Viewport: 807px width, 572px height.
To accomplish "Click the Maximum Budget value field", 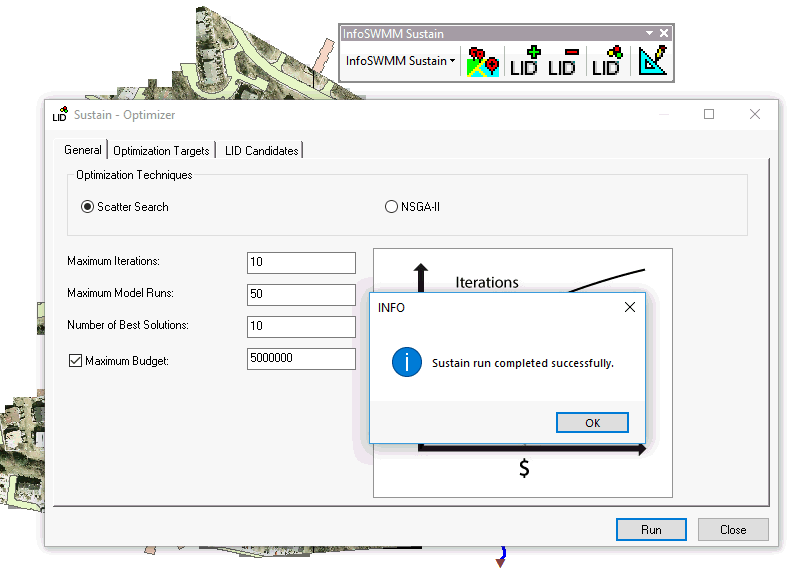I will click(x=301, y=358).
